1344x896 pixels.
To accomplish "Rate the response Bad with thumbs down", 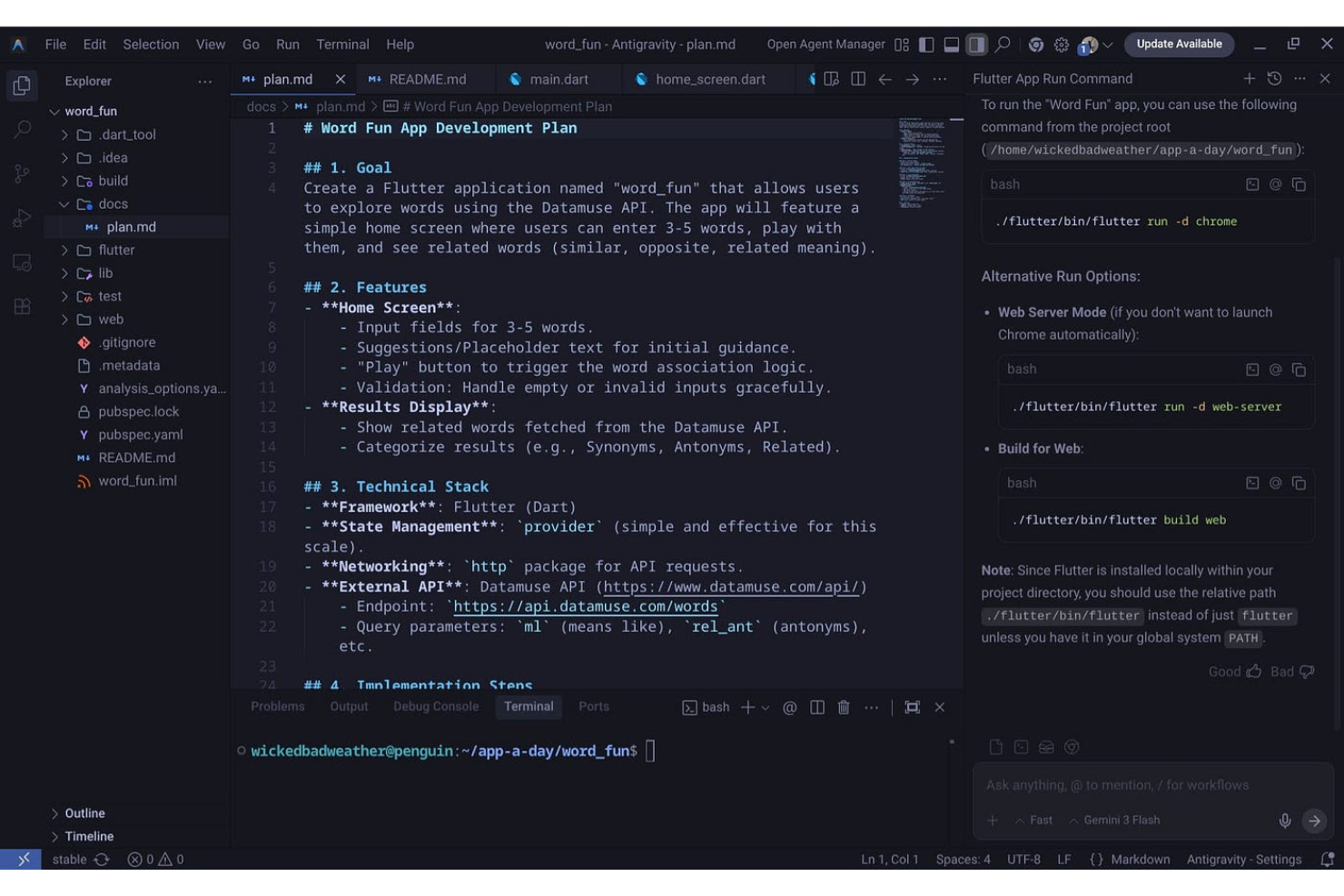I will (x=1290, y=671).
